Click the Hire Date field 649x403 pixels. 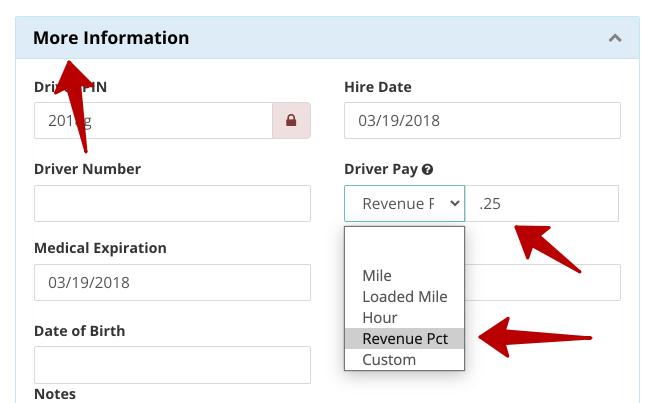pos(482,120)
